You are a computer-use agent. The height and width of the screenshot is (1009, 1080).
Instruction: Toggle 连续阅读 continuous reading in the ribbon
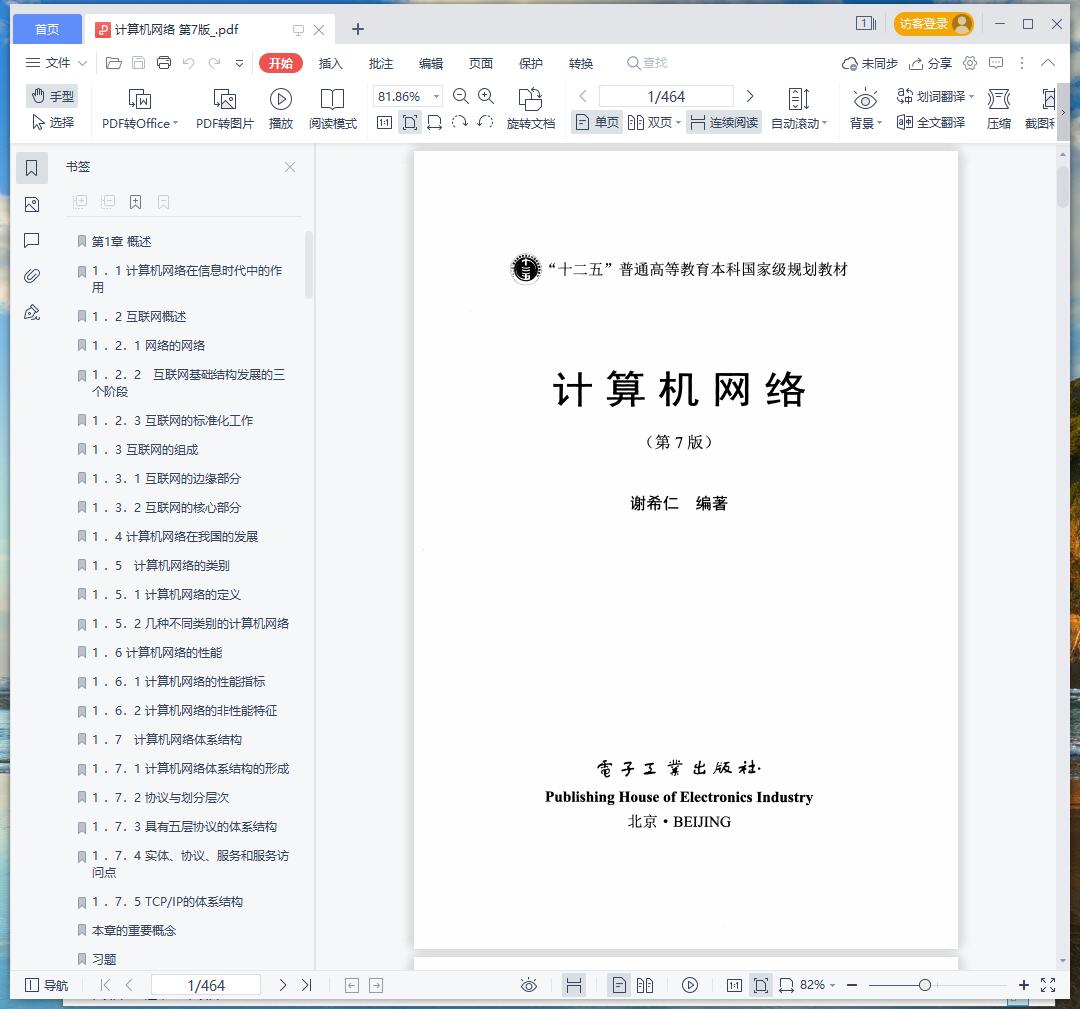pos(724,123)
